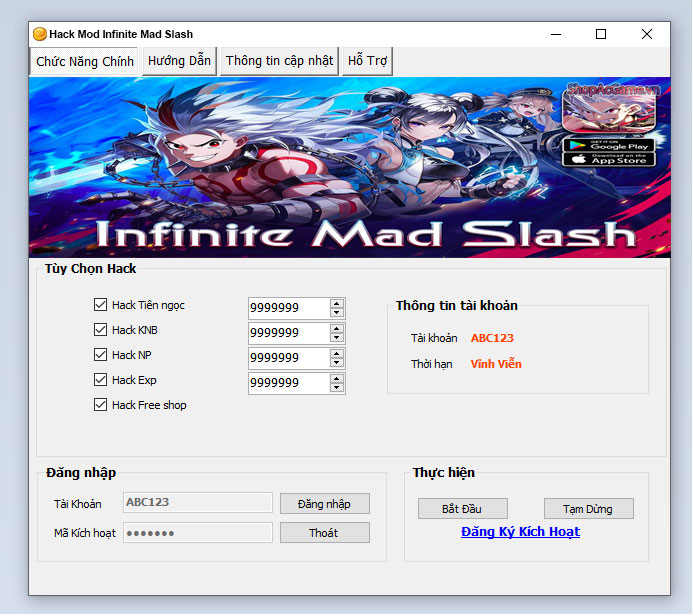Toggle the Hack Exp checkbox

point(100,380)
